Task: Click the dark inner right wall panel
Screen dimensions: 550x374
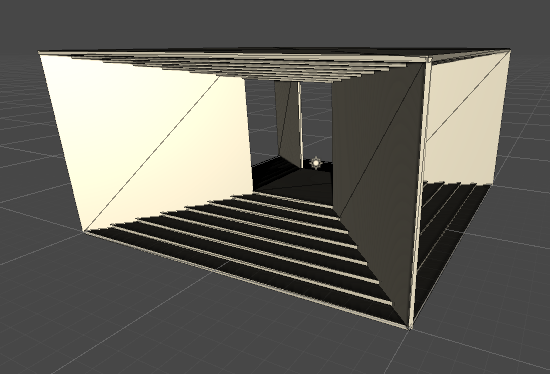Action: pyautogui.click(x=379, y=182)
